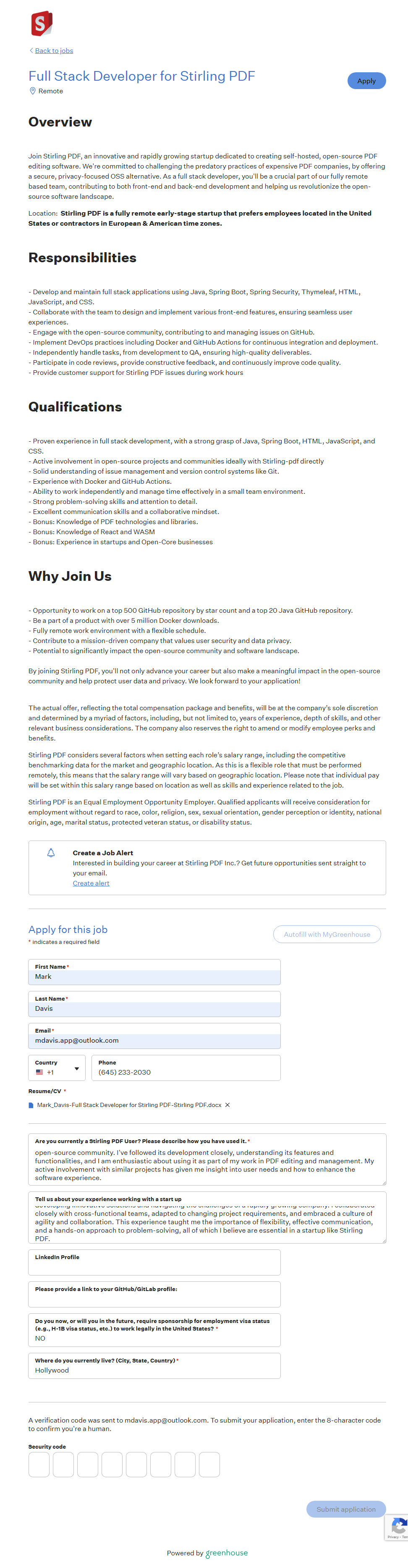Click the US flag icon in Country
This screenshot has width=408, height=1568.
[39, 1072]
